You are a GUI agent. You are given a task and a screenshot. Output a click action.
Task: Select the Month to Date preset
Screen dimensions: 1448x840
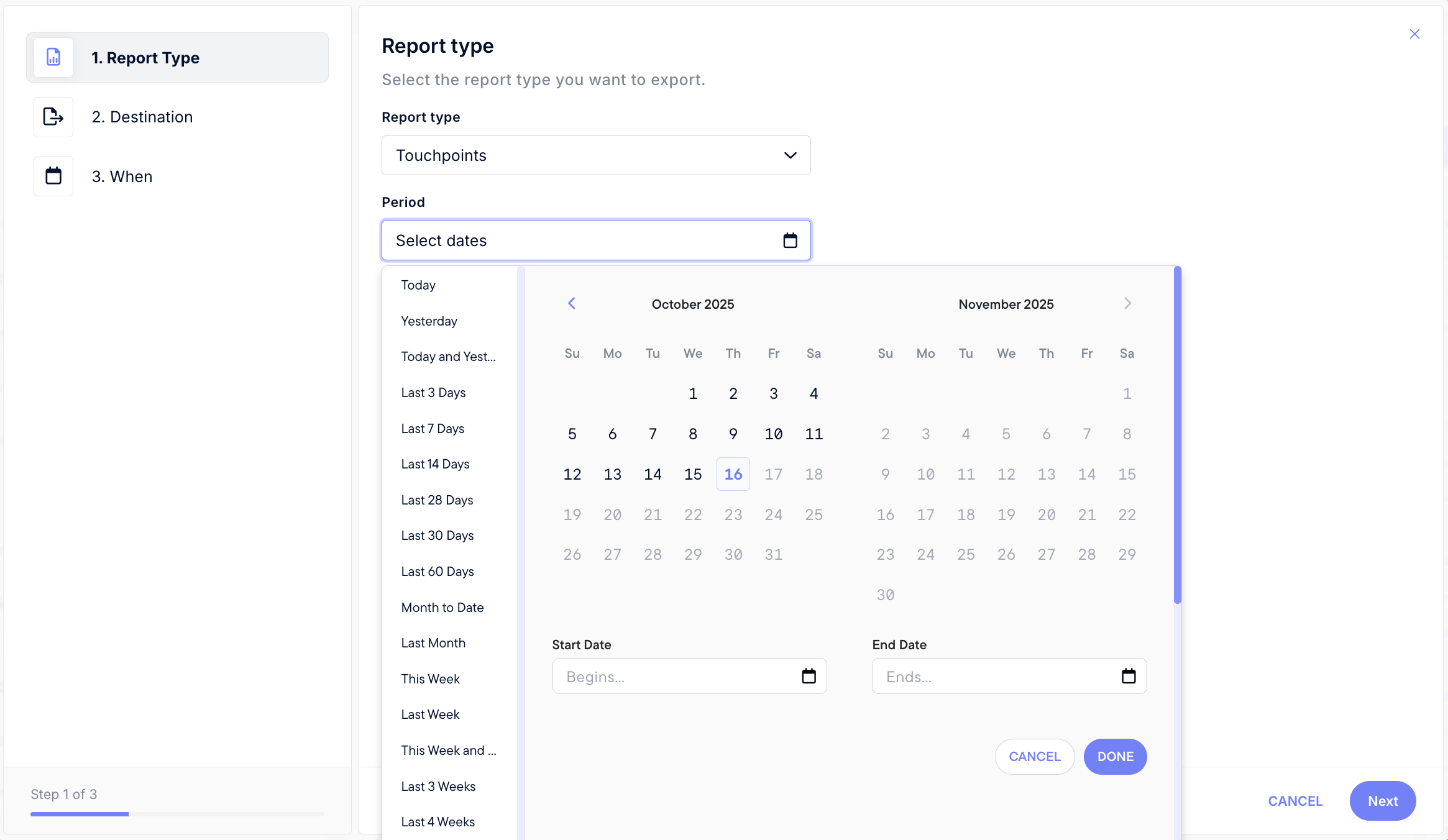coord(442,608)
